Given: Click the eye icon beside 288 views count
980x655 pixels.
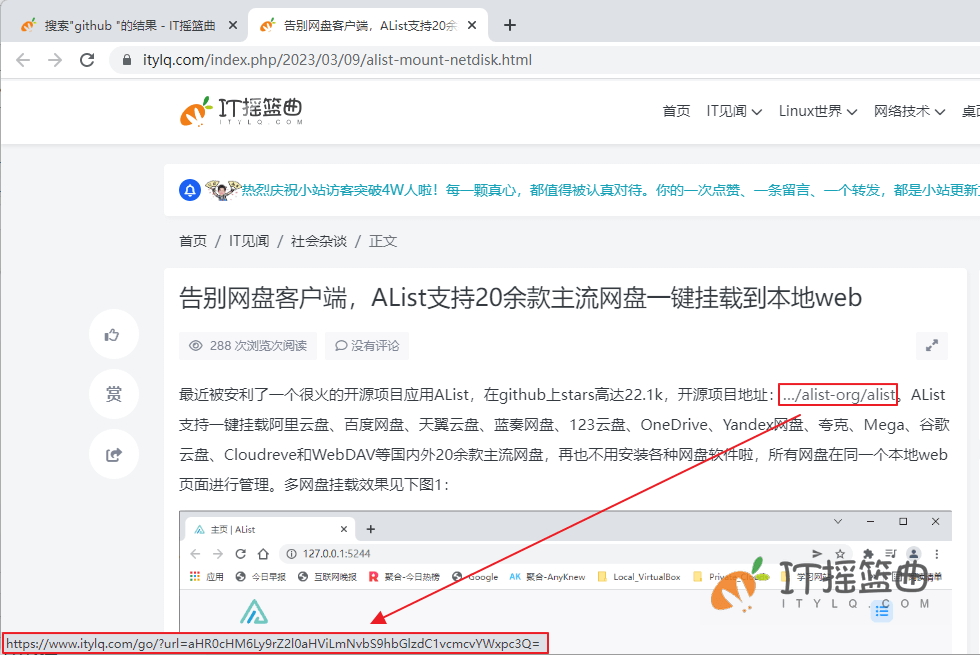Looking at the screenshot, I should 196,346.
